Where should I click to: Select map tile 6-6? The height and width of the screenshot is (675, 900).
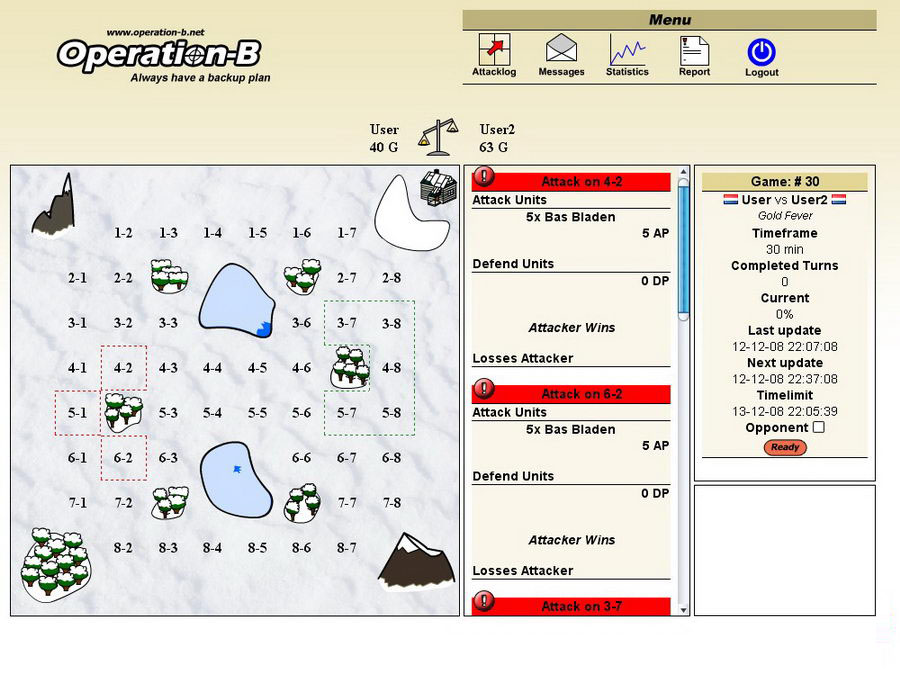click(302, 457)
